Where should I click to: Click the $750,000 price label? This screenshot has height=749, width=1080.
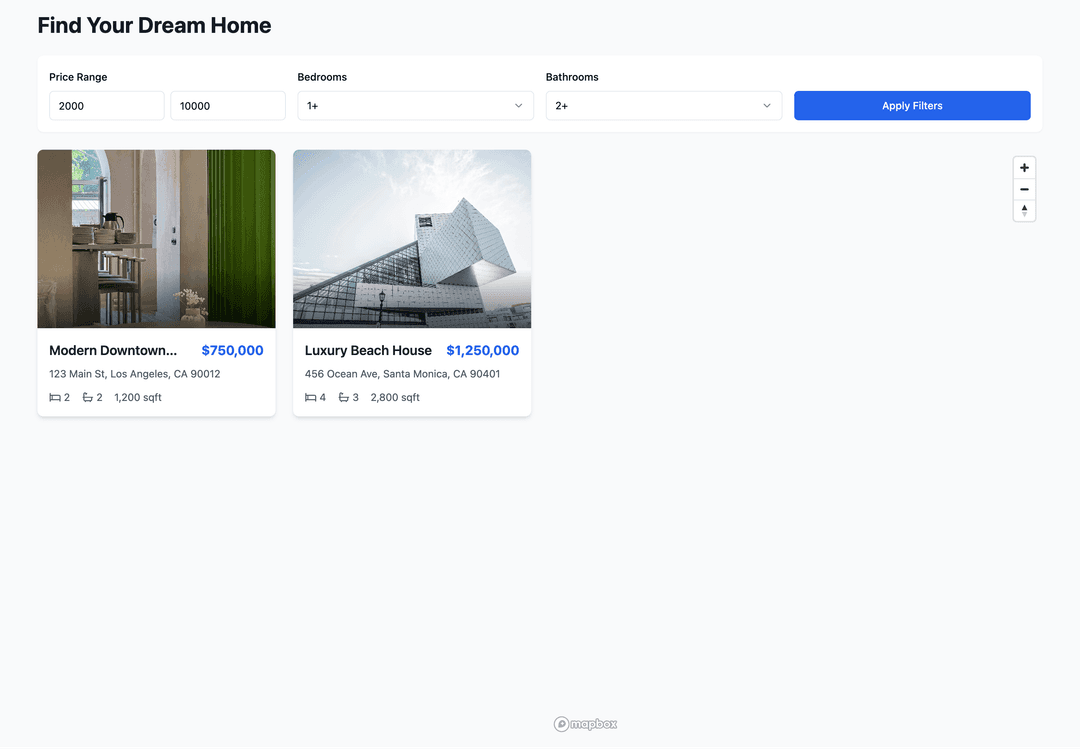pos(232,350)
